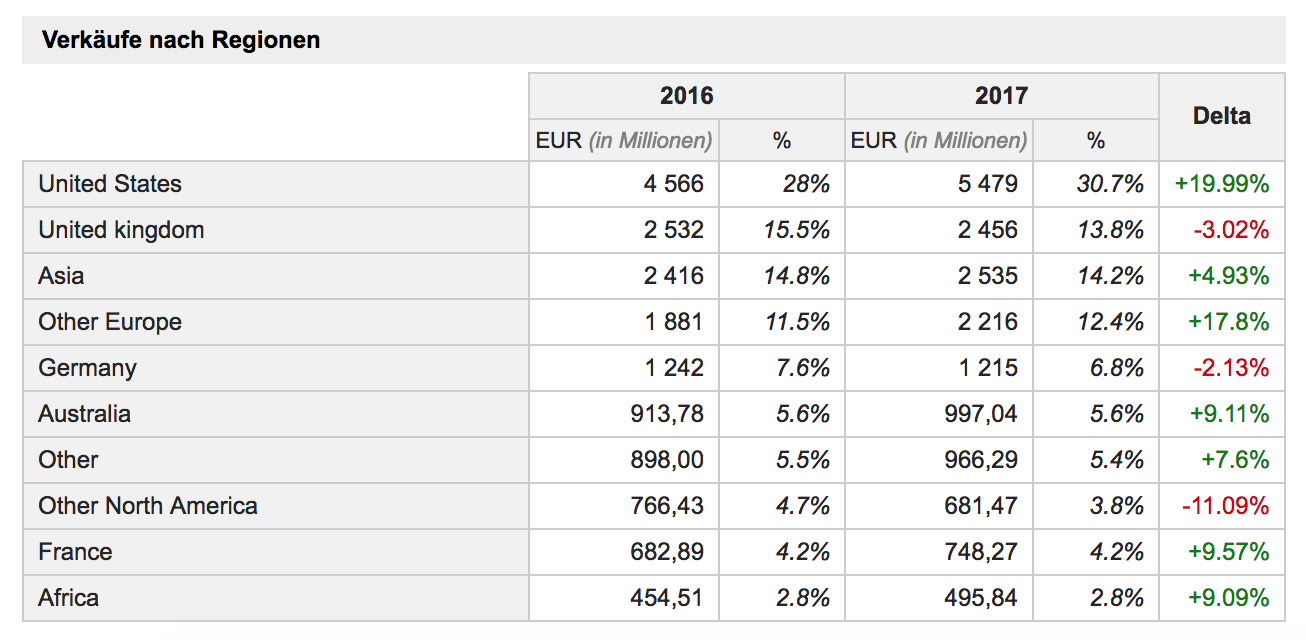Click United States delta value +19.99%

1221,184
